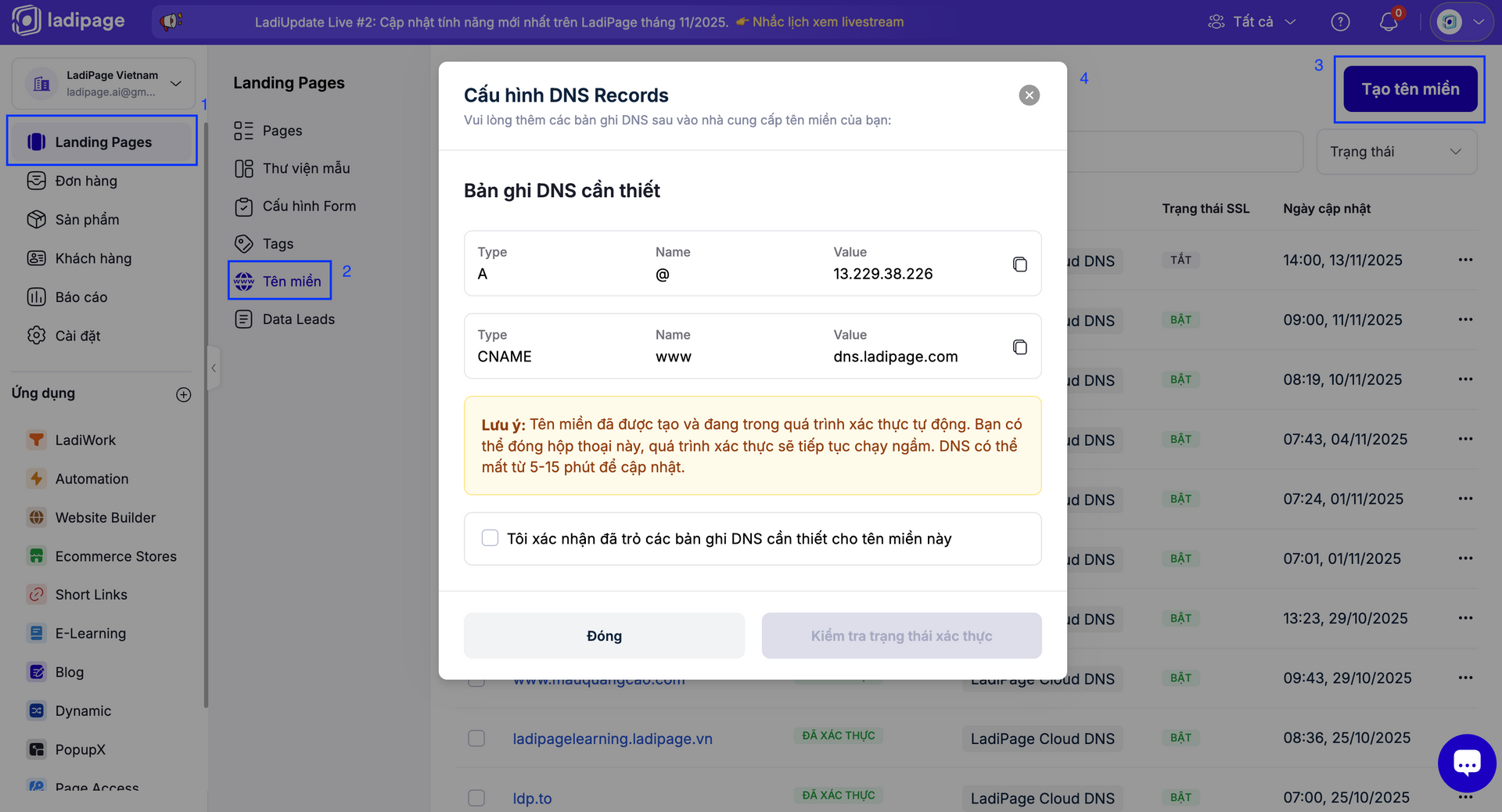This screenshot has height=812, width=1502.
Task: Open three-dot menu for 14:00, 13/11/2025 row
Action: point(1465,260)
